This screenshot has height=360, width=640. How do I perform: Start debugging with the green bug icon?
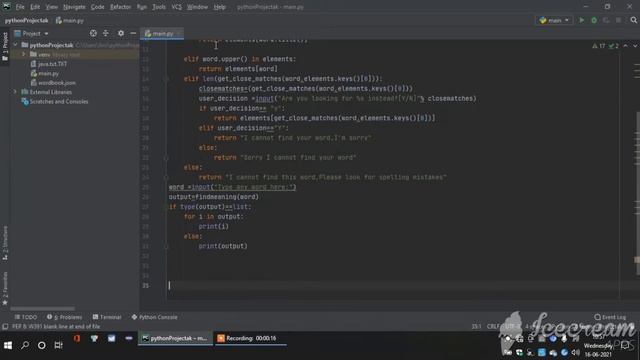point(594,20)
